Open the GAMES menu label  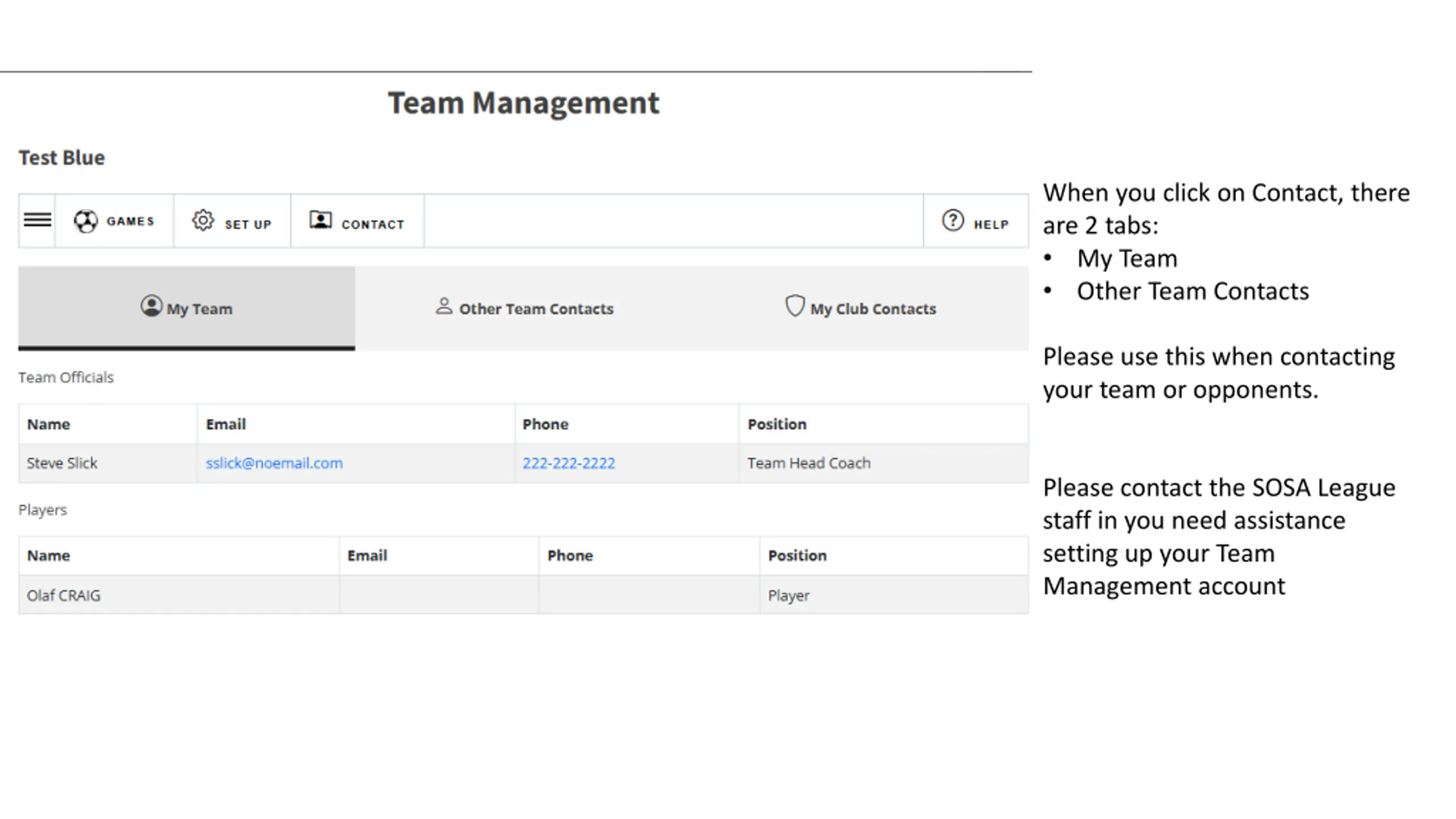pos(130,221)
